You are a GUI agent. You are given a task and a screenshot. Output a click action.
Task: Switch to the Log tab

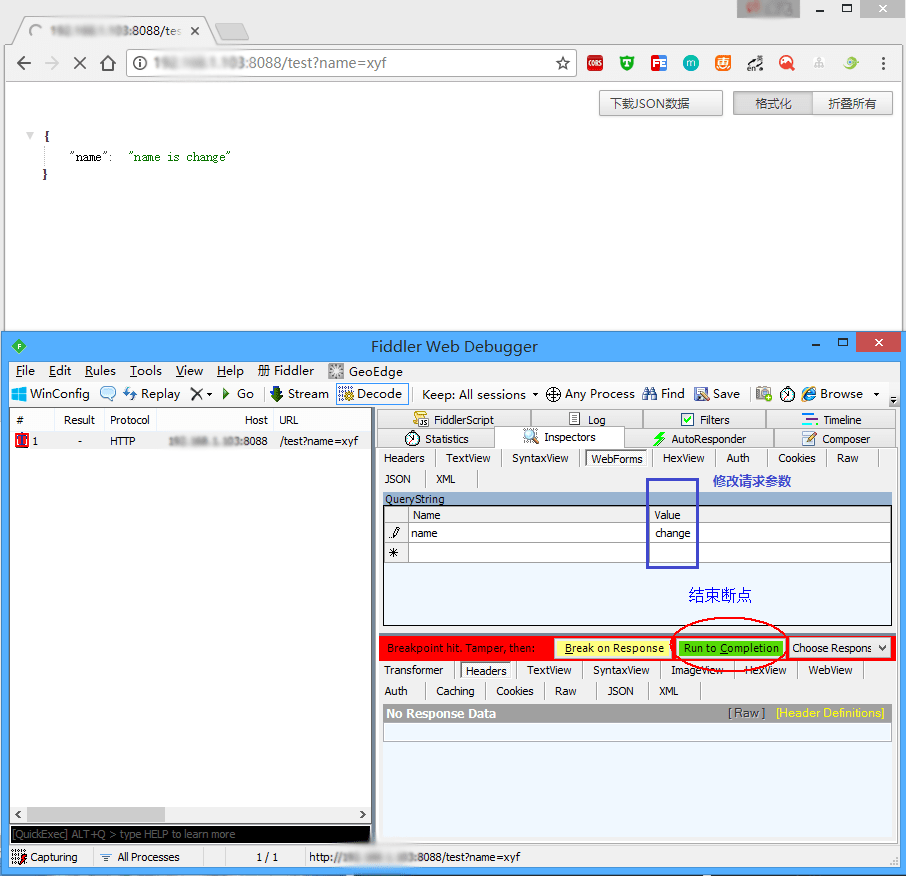587,420
